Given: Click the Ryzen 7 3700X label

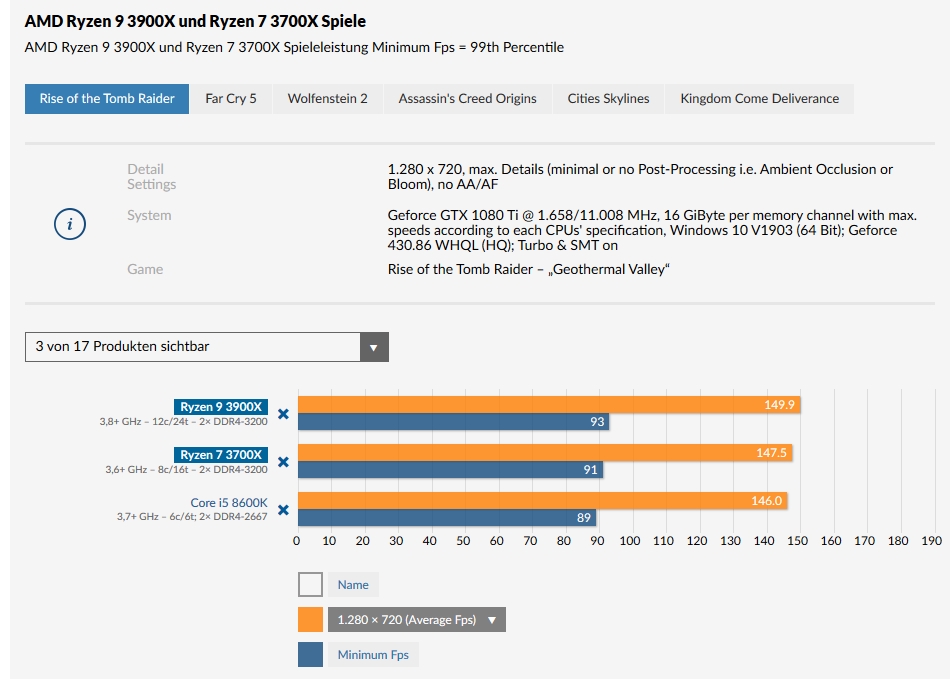Looking at the screenshot, I should (221, 454).
